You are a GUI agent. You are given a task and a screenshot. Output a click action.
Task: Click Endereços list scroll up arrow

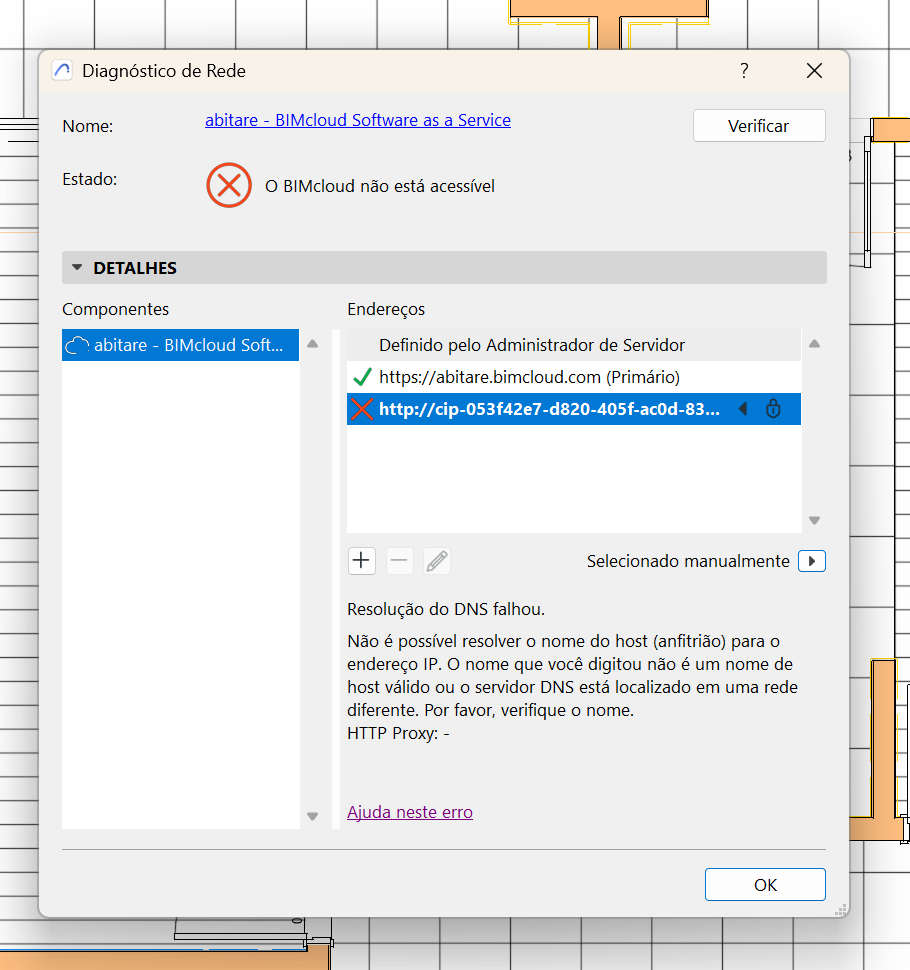click(814, 344)
